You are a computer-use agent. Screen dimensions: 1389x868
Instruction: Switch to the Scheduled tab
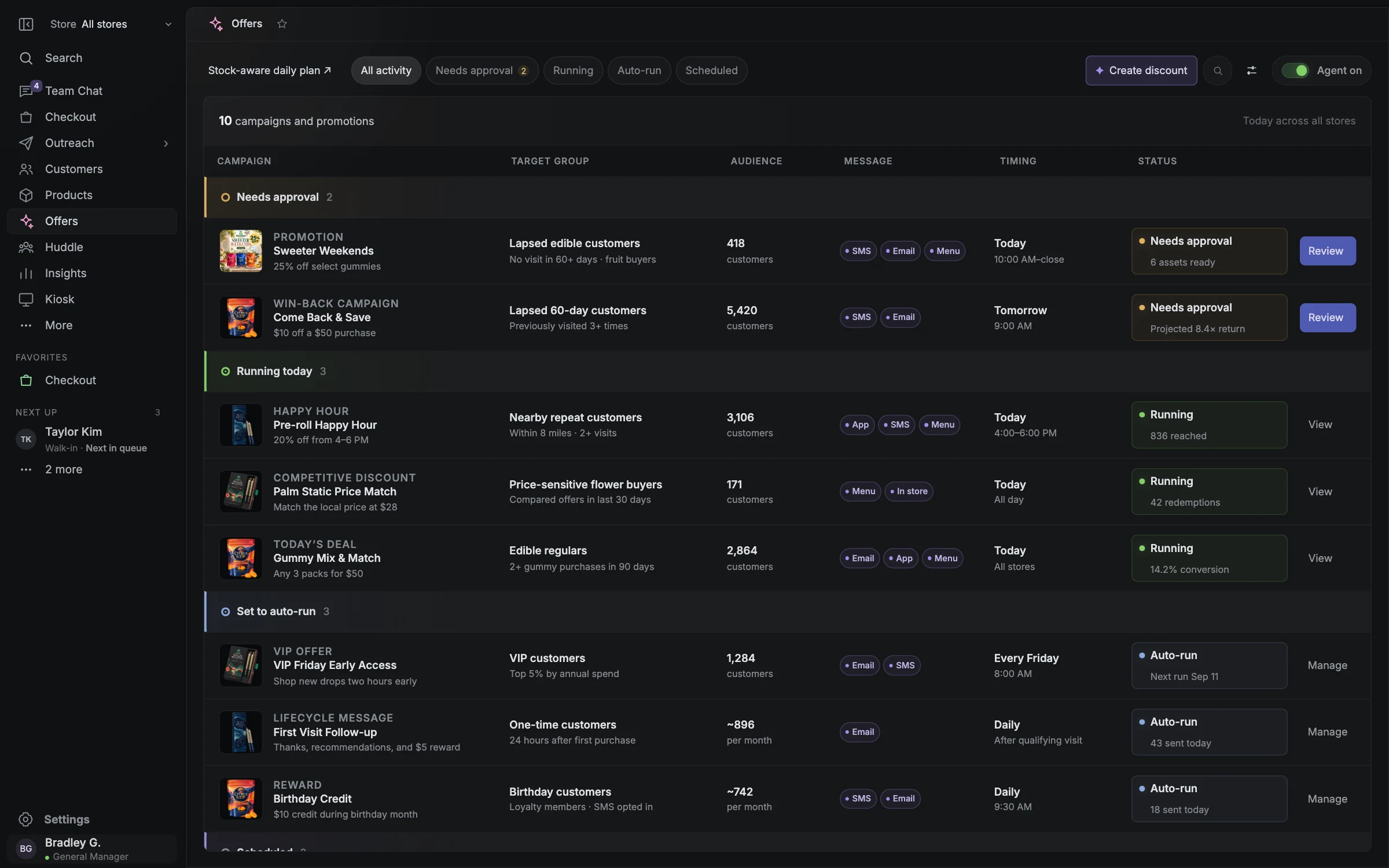pyautogui.click(x=711, y=71)
